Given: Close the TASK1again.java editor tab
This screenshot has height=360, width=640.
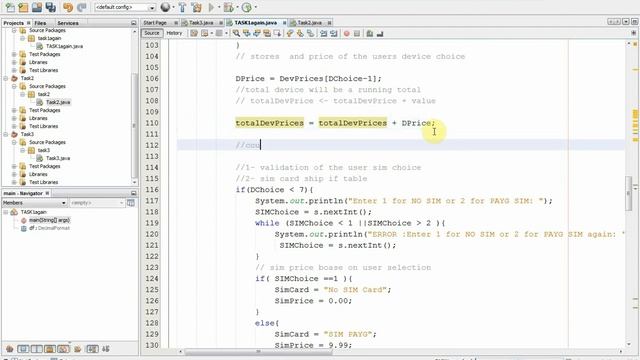Looking at the screenshot, I should pos(284,23).
